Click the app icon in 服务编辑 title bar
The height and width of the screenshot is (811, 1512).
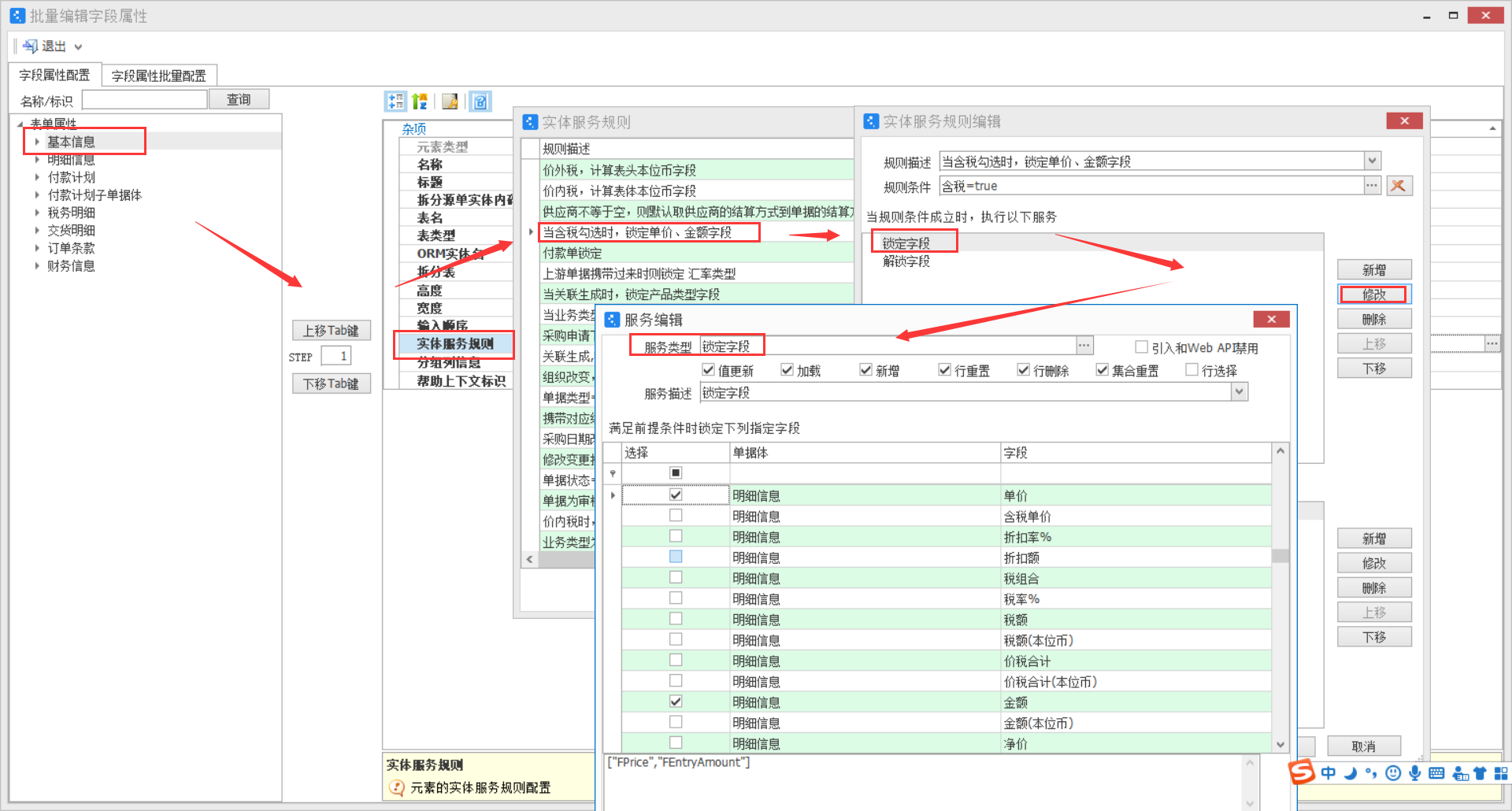[612, 320]
